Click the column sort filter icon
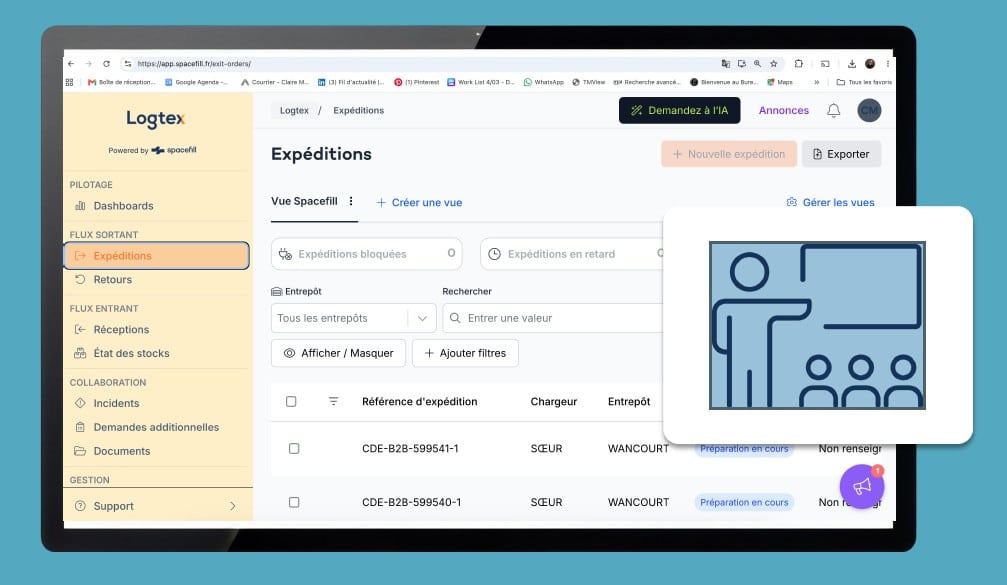Viewport: 1007px width, 585px height. (x=333, y=401)
